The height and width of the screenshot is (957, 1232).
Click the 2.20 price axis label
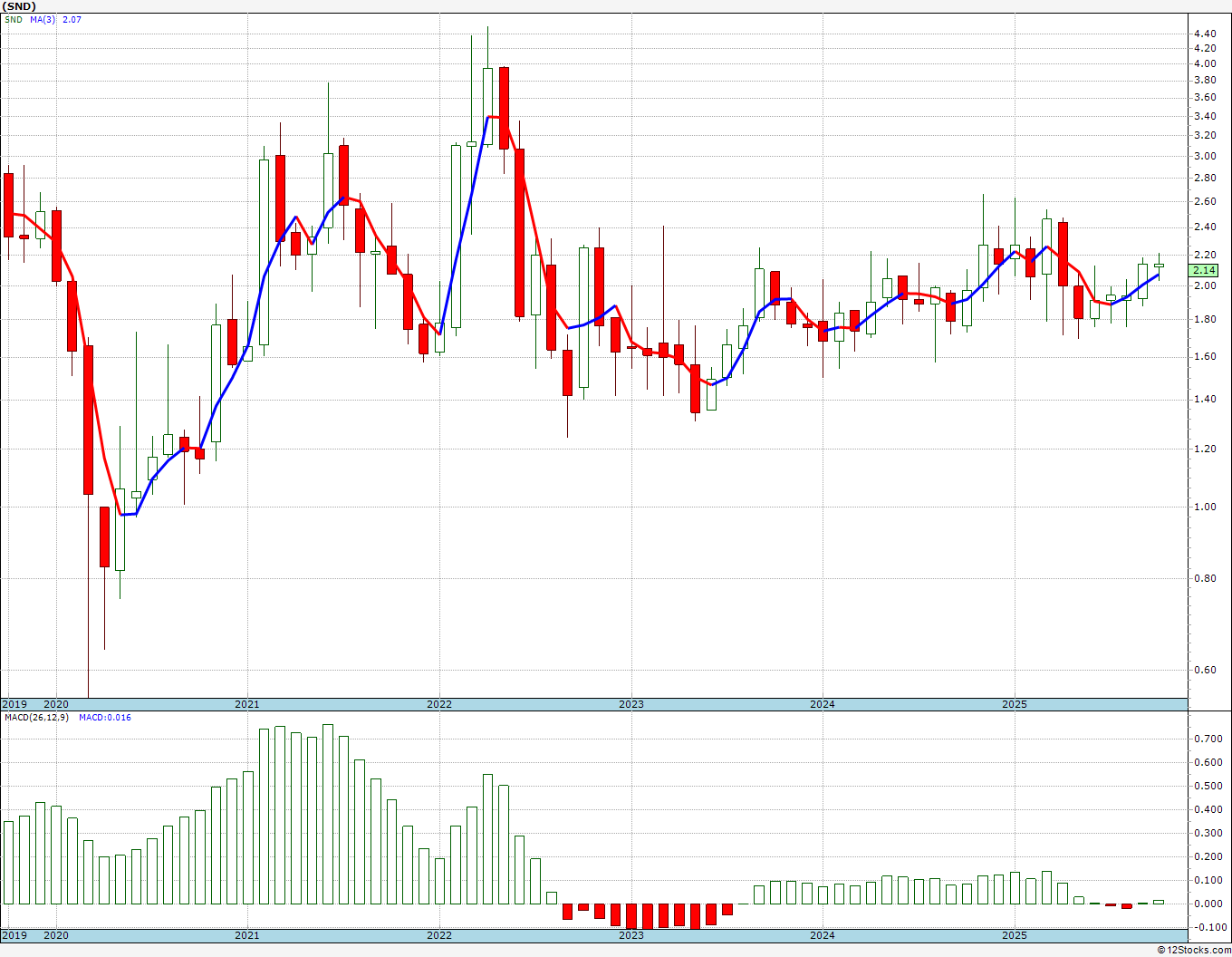1205,255
